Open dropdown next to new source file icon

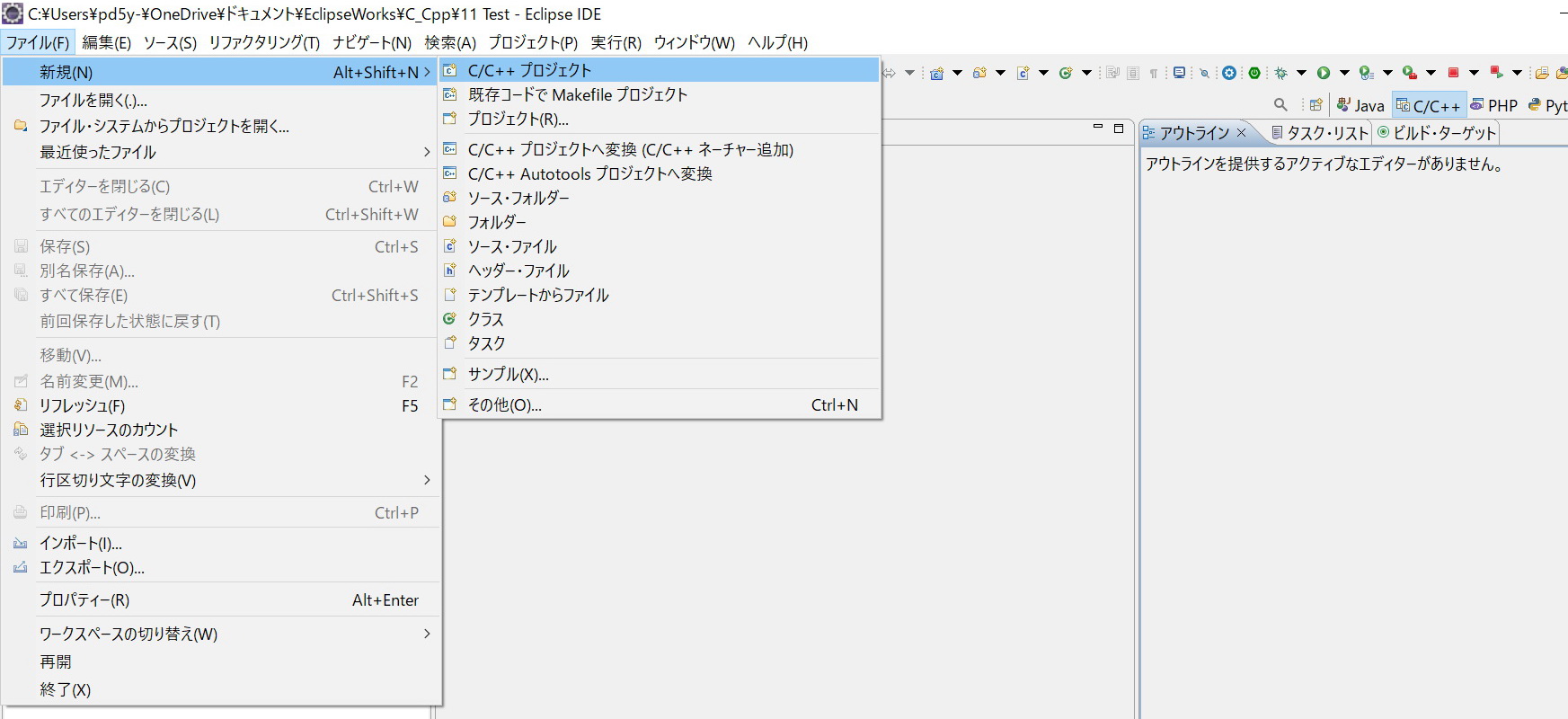(x=1043, y=73)
